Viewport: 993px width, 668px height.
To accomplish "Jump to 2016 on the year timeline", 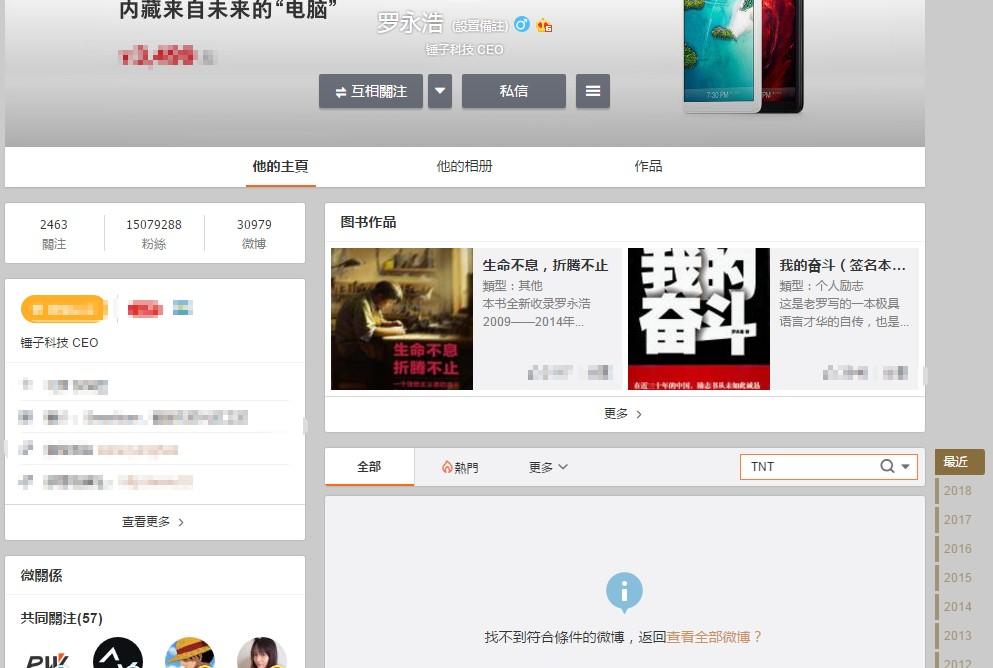I will (x=957, y=549).
